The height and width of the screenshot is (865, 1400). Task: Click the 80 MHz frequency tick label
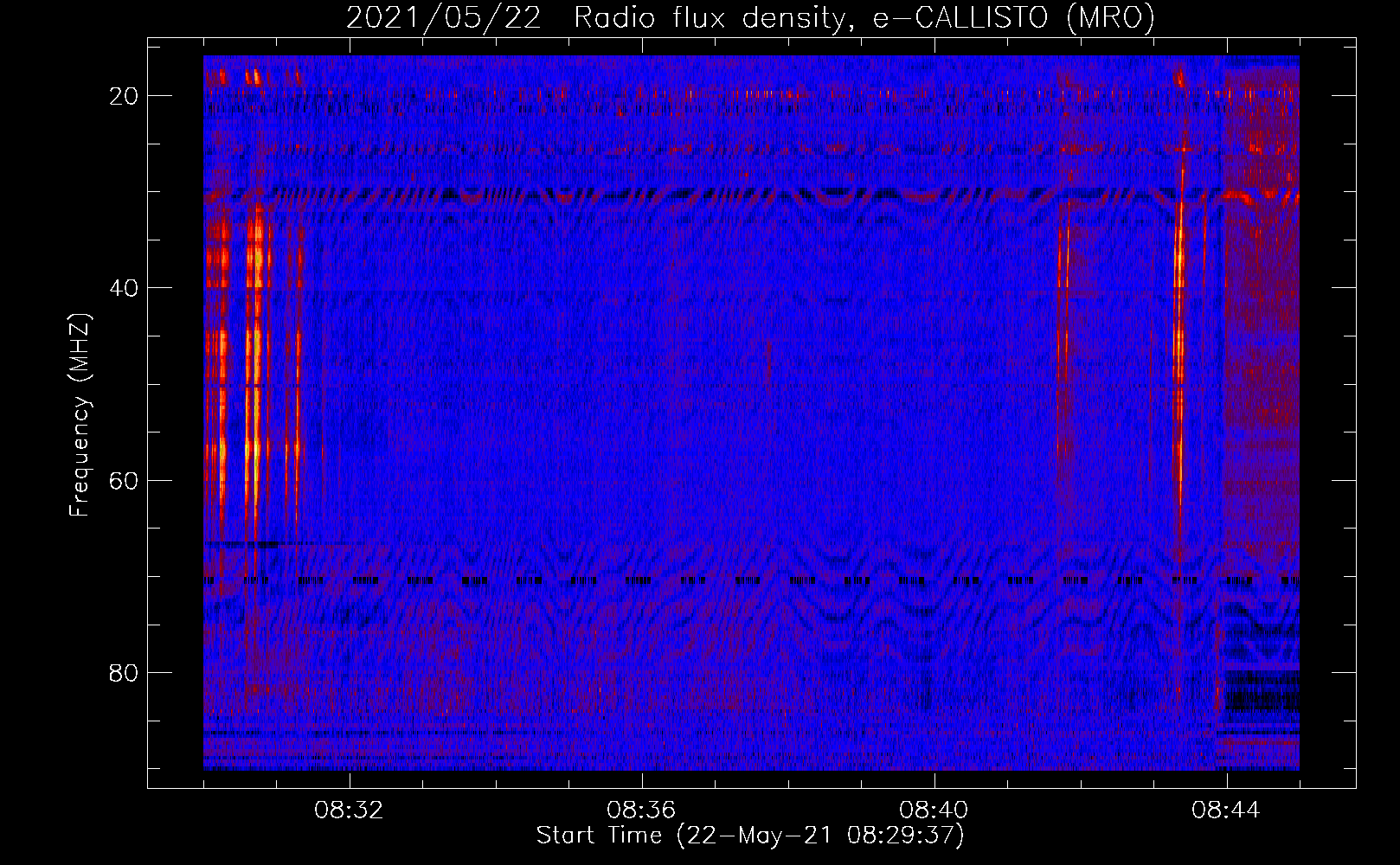[124, 672]
